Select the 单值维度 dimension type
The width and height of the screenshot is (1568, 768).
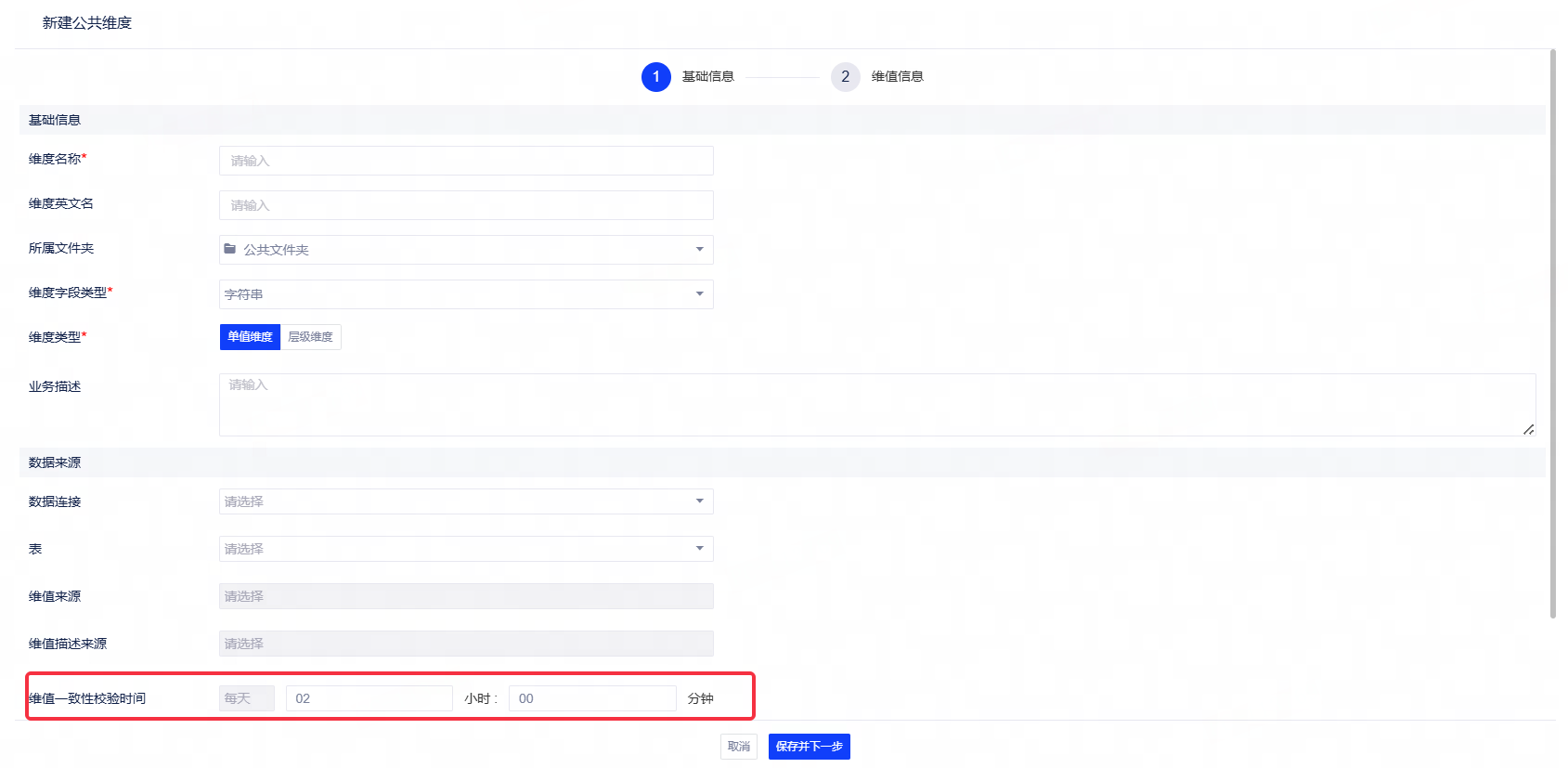point(250,337)
